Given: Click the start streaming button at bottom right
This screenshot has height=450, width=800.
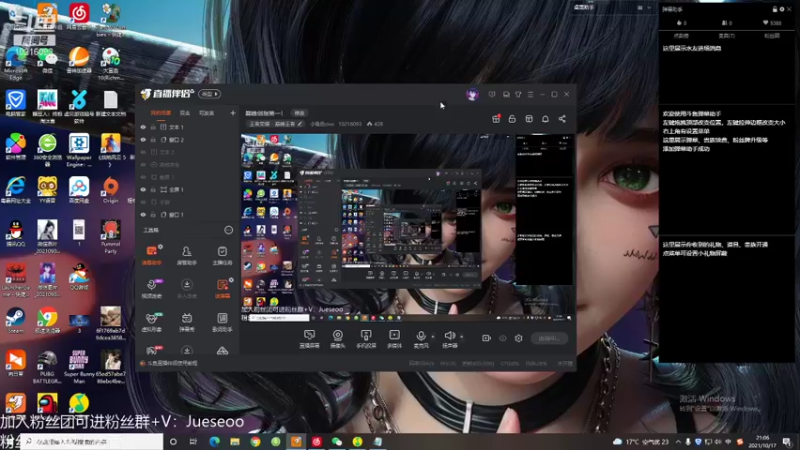Looking at the screenshot, I should point(549,338).
